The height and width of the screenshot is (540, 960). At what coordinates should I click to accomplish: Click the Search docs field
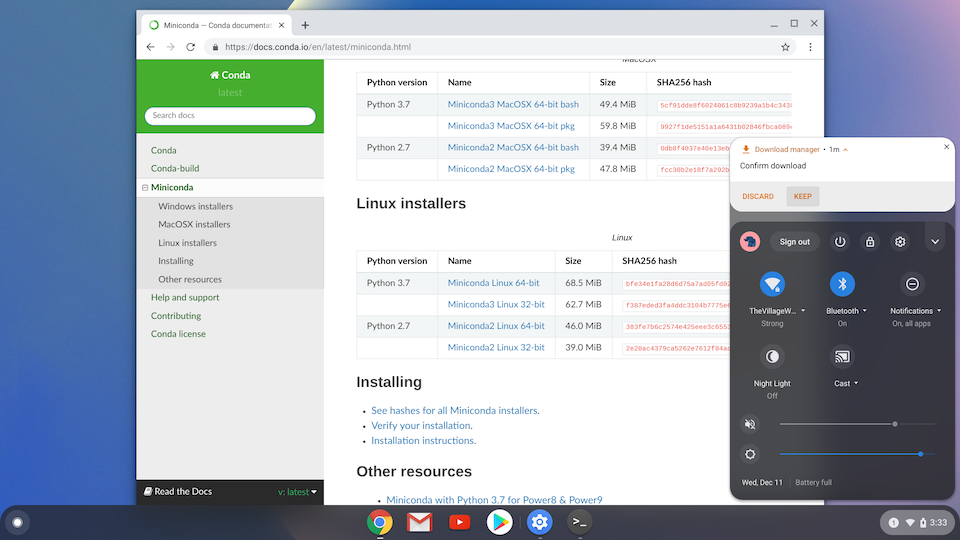(230, 116)
